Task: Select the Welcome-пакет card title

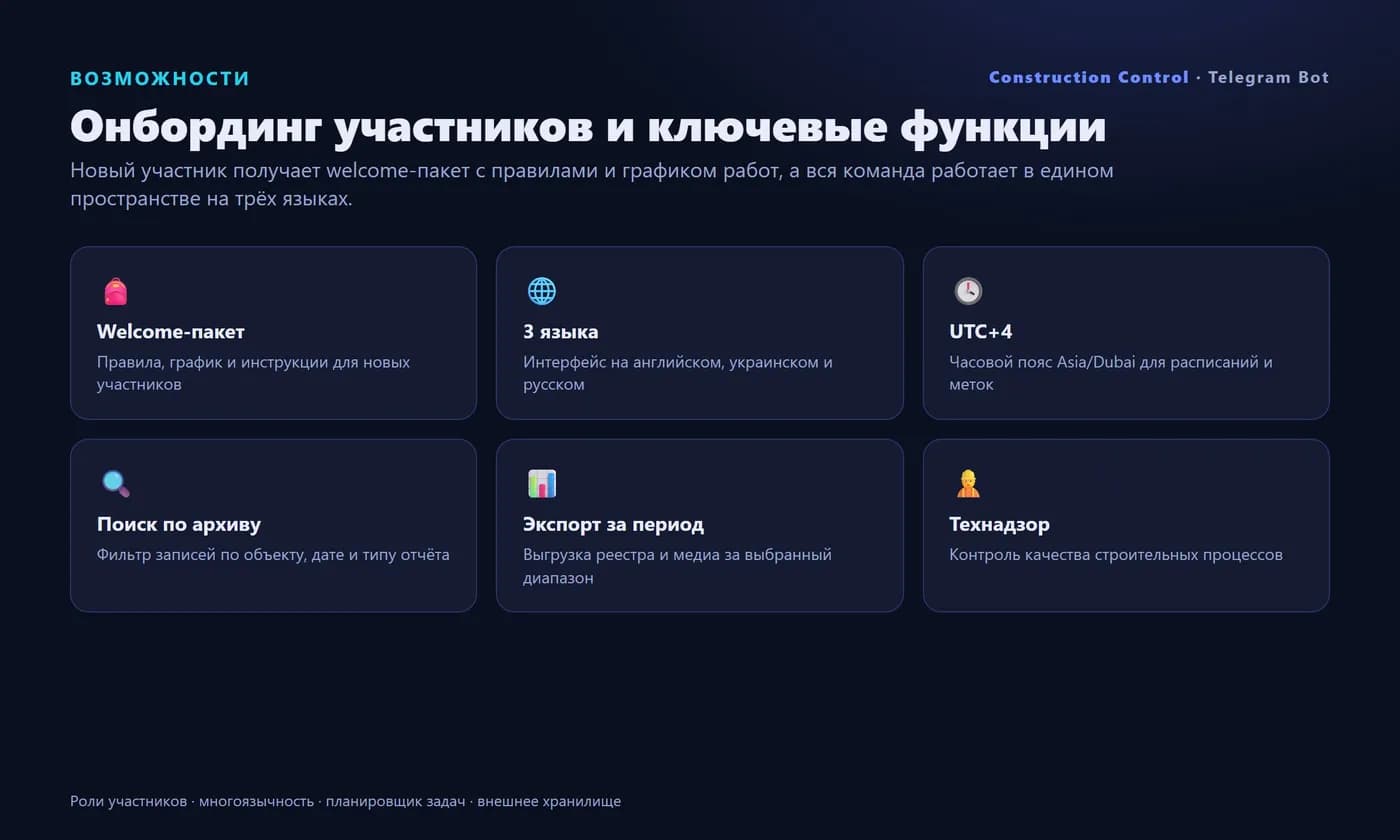Action: (171, 332)
